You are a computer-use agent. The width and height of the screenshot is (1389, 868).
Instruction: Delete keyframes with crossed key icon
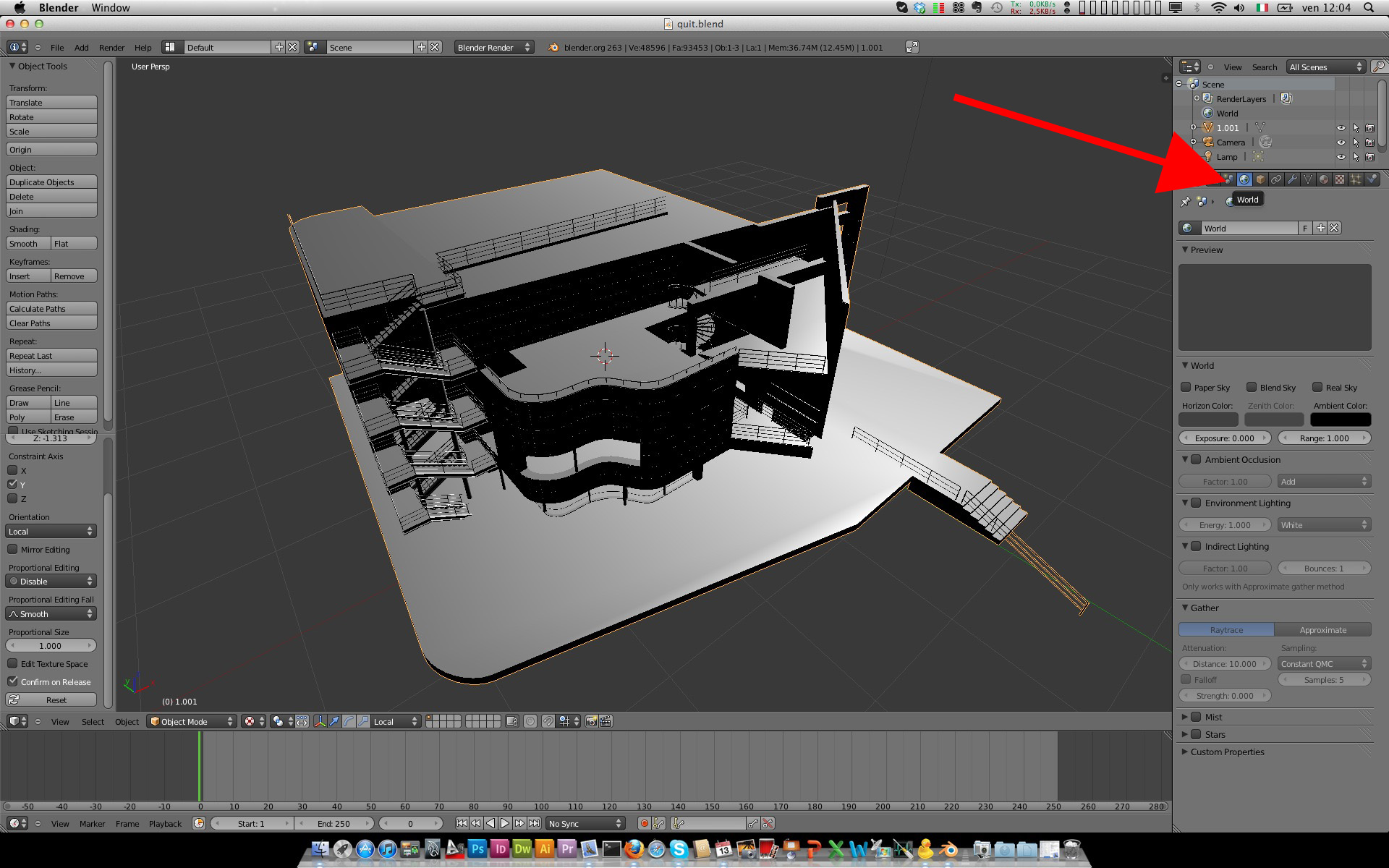[x=768, y=823]
